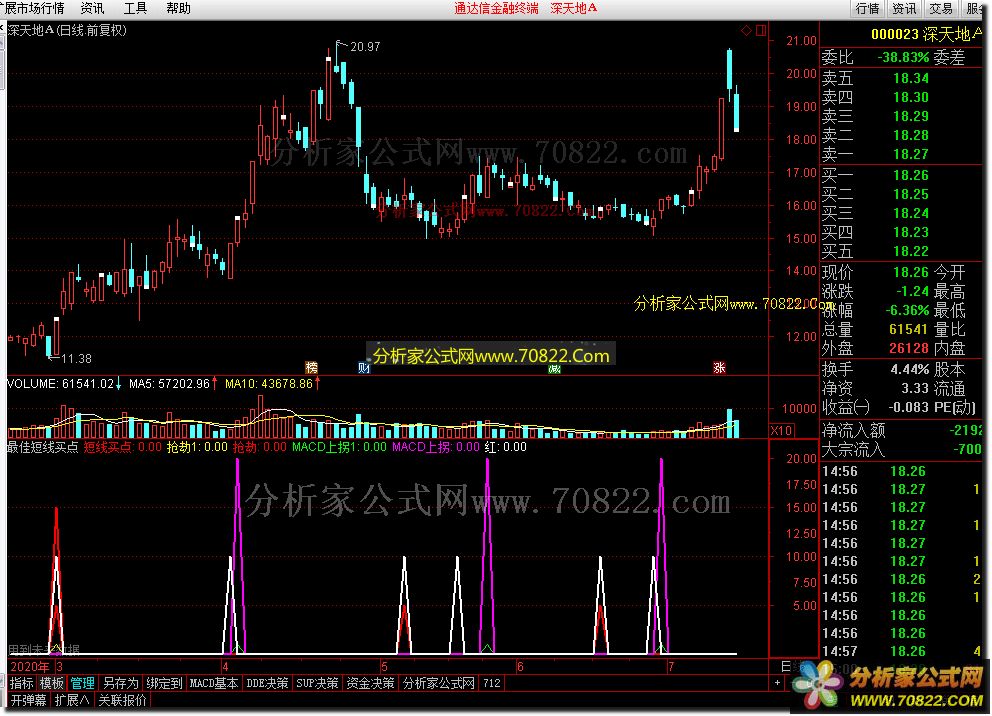Select the 712 tab
This screenshot has width=992, height=716.
[x=492, y=683]
